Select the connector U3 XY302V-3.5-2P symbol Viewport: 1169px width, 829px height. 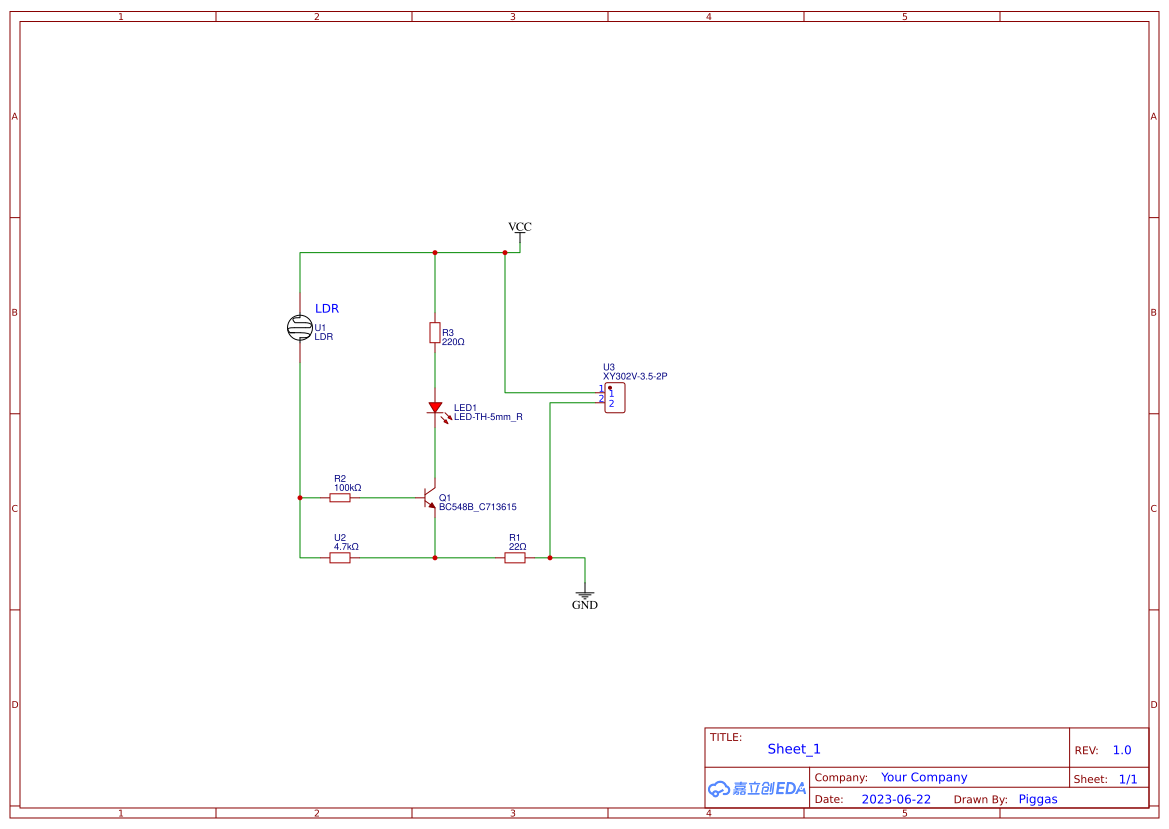(616, 397)
